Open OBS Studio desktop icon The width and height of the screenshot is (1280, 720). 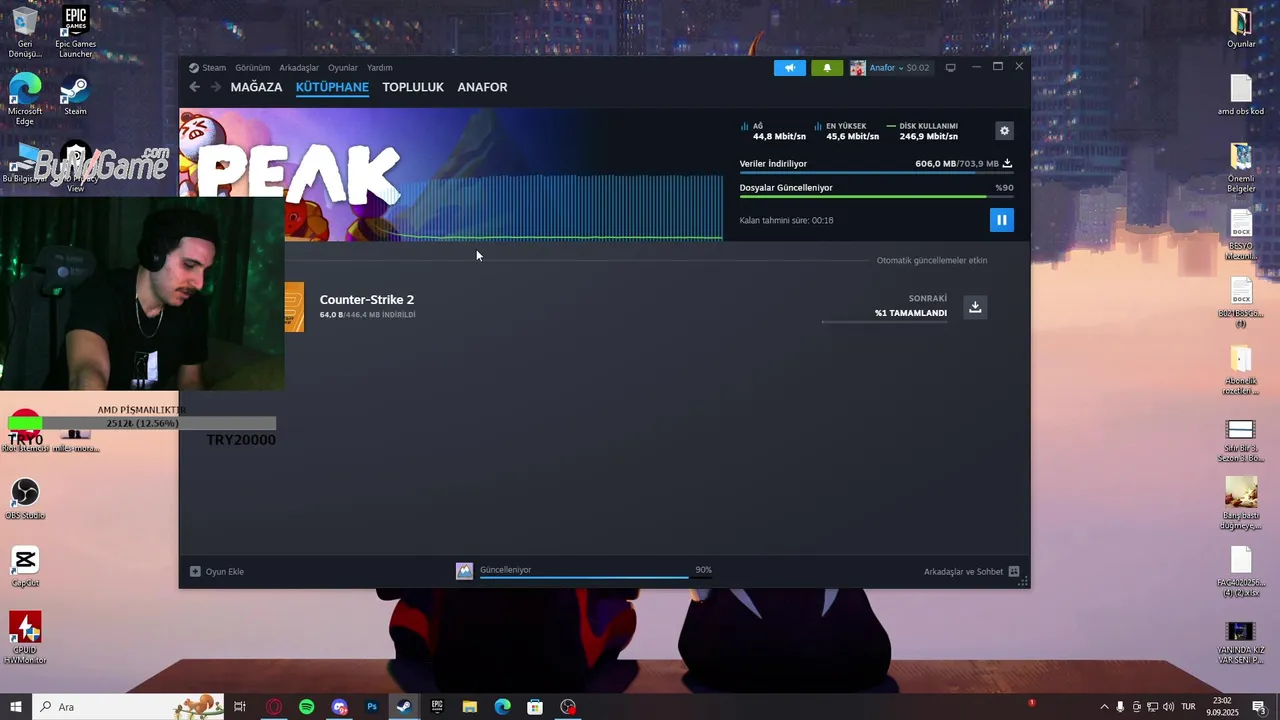point(25,499)
